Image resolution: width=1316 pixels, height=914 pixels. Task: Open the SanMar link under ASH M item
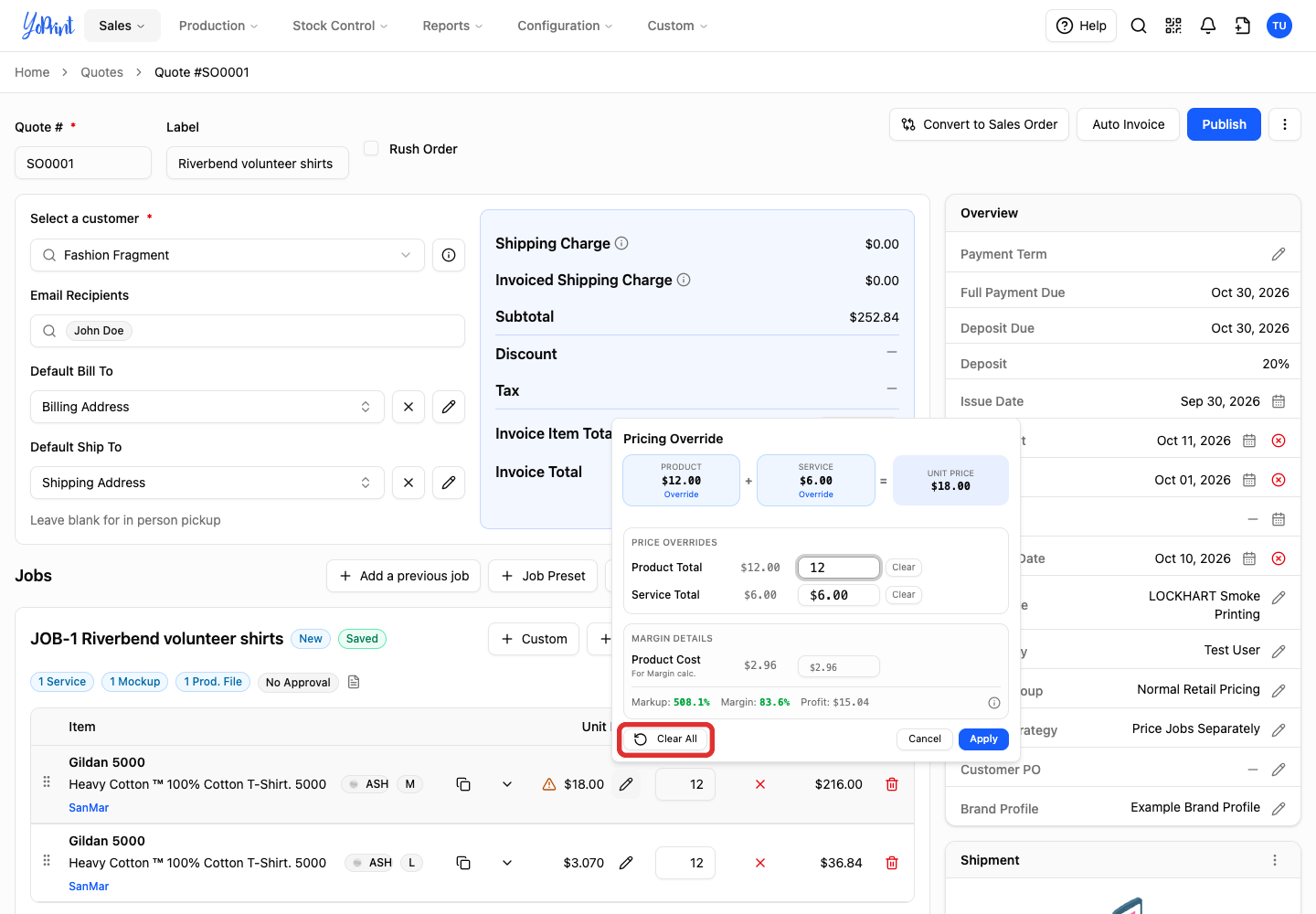89,808
